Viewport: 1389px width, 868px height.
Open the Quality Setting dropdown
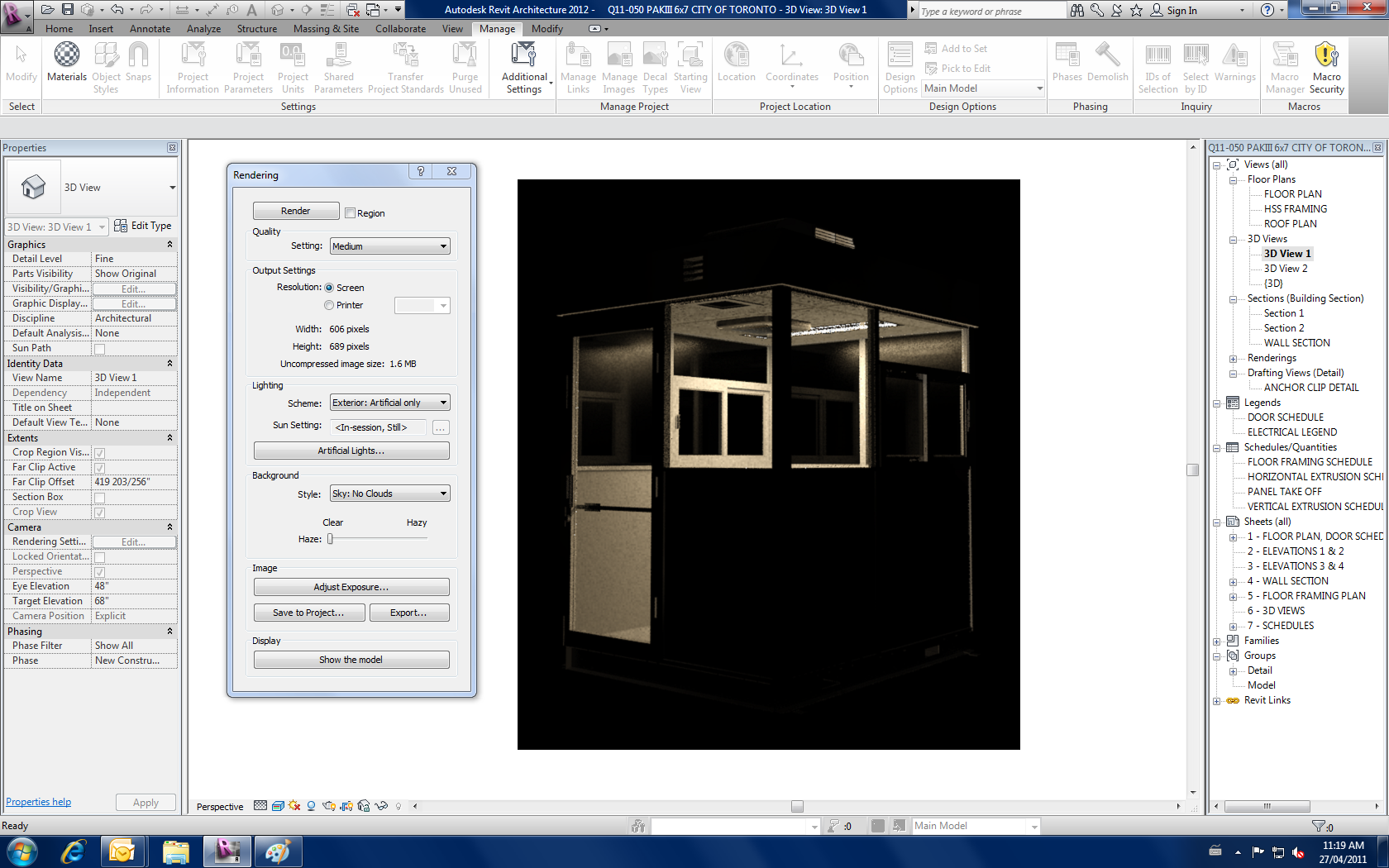[389, 246]
